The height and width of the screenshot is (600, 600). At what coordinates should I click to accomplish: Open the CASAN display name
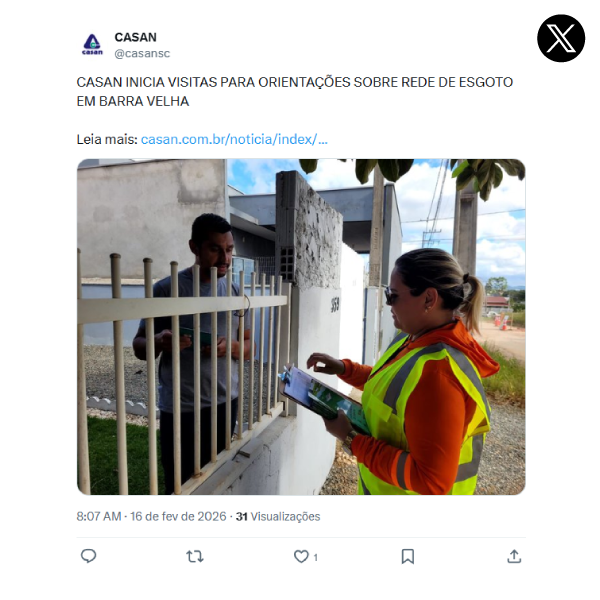135,37
